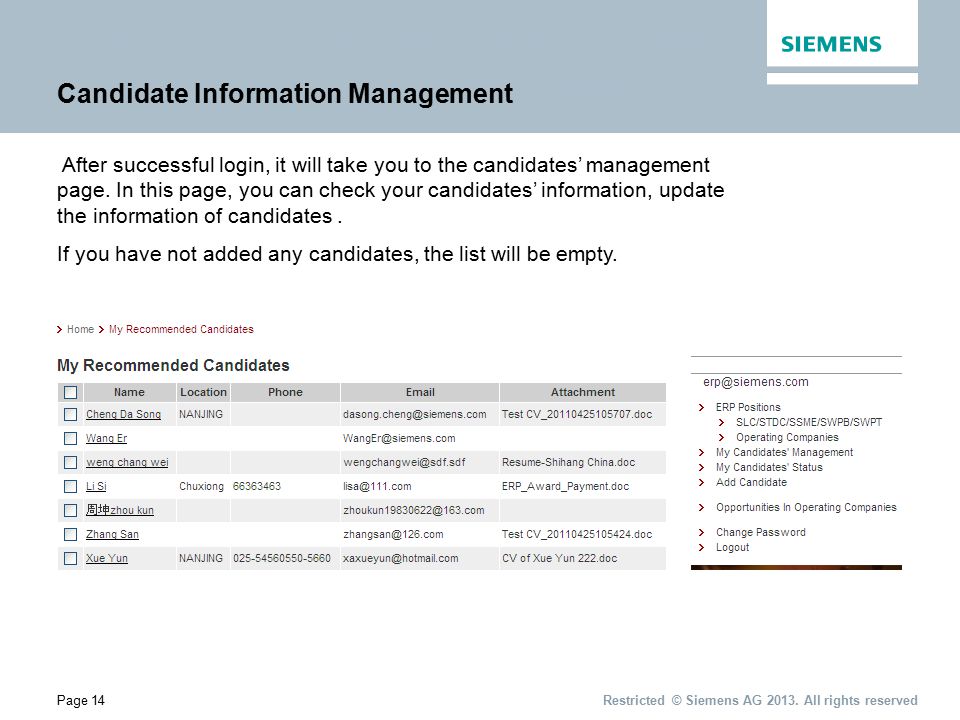
Task: Click the arrow icon beside ERP Positions
Action: [x=702, y=408]
